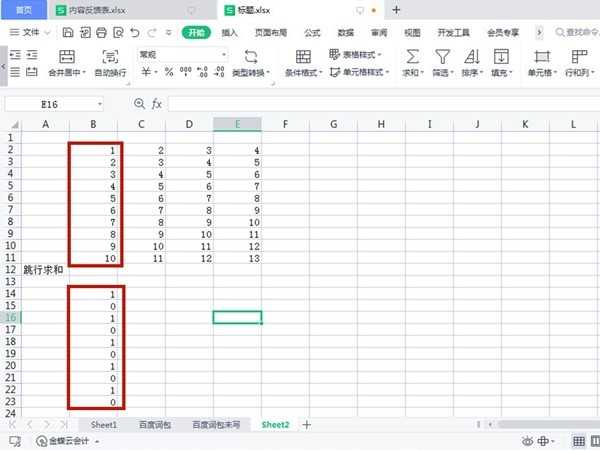Jump to first sheet navigation arrow
Image resolution: width=600 pixels, height=450 pixels.
coord(13,424)
